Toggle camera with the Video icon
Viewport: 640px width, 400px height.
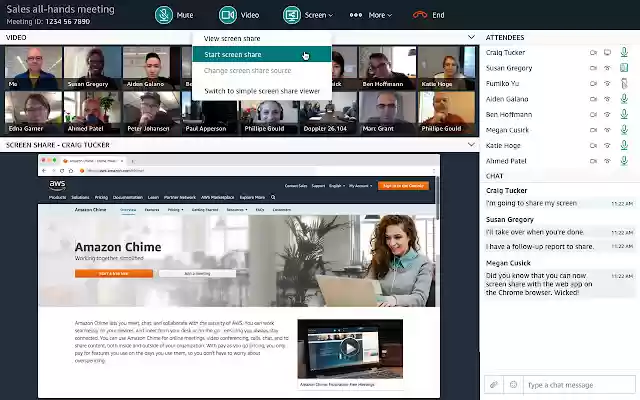(x=228, y=15)
